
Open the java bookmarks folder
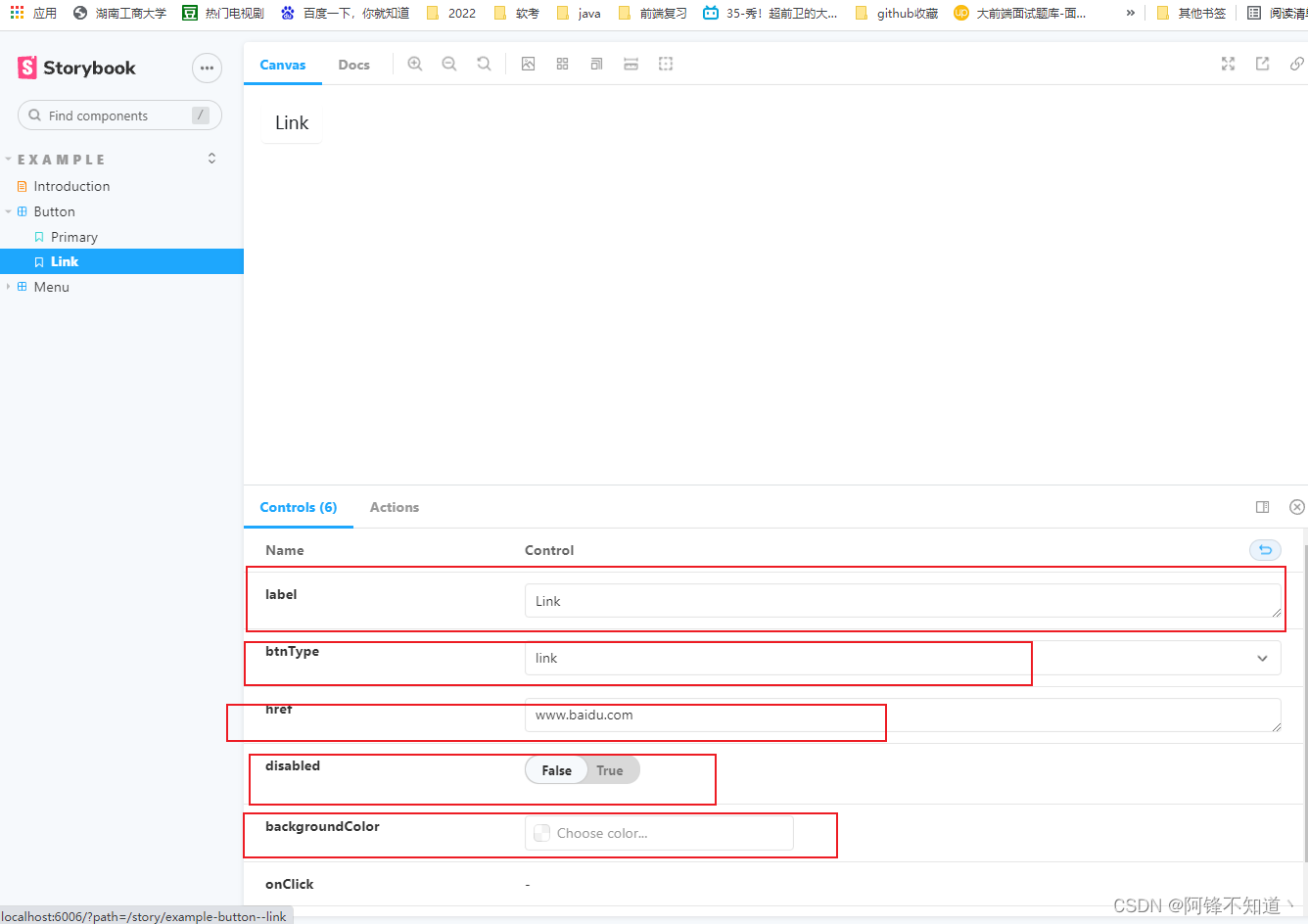coord(579,13)
